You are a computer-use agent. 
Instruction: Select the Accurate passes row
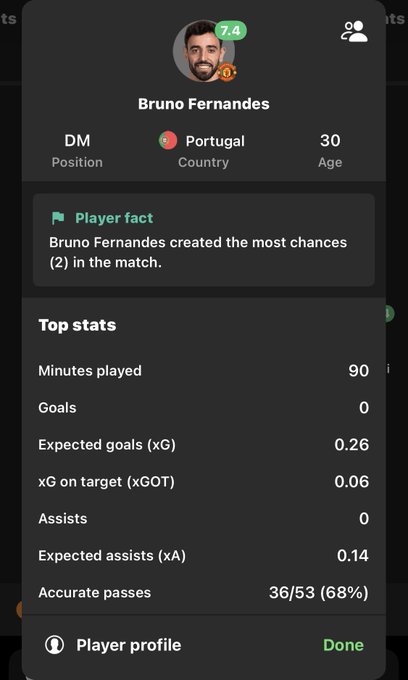click(204, 593)
